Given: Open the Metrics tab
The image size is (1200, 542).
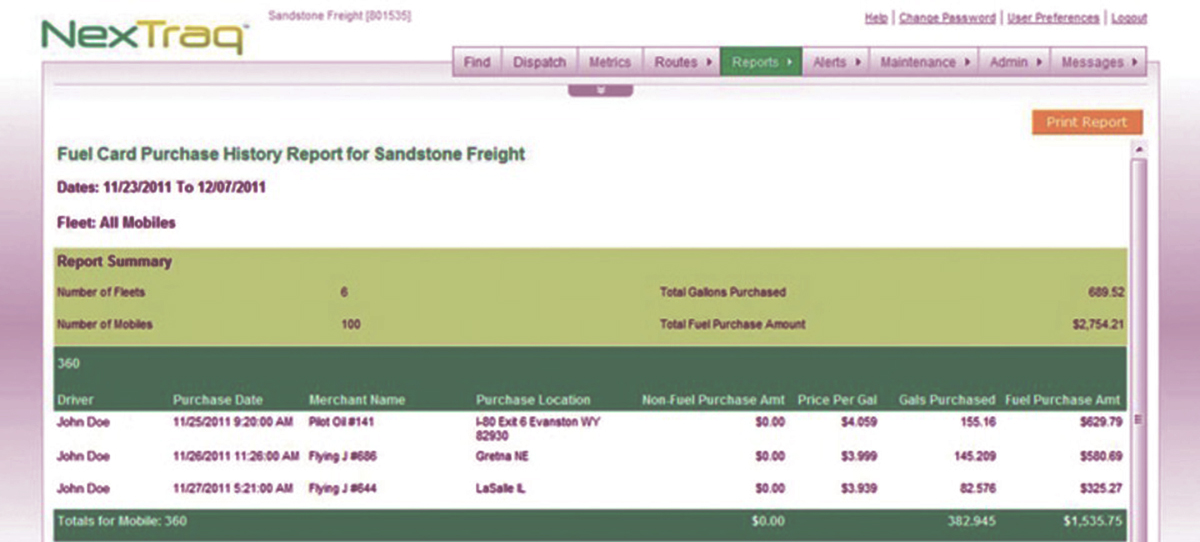Looking at the screenshot, I should point(609,62).
